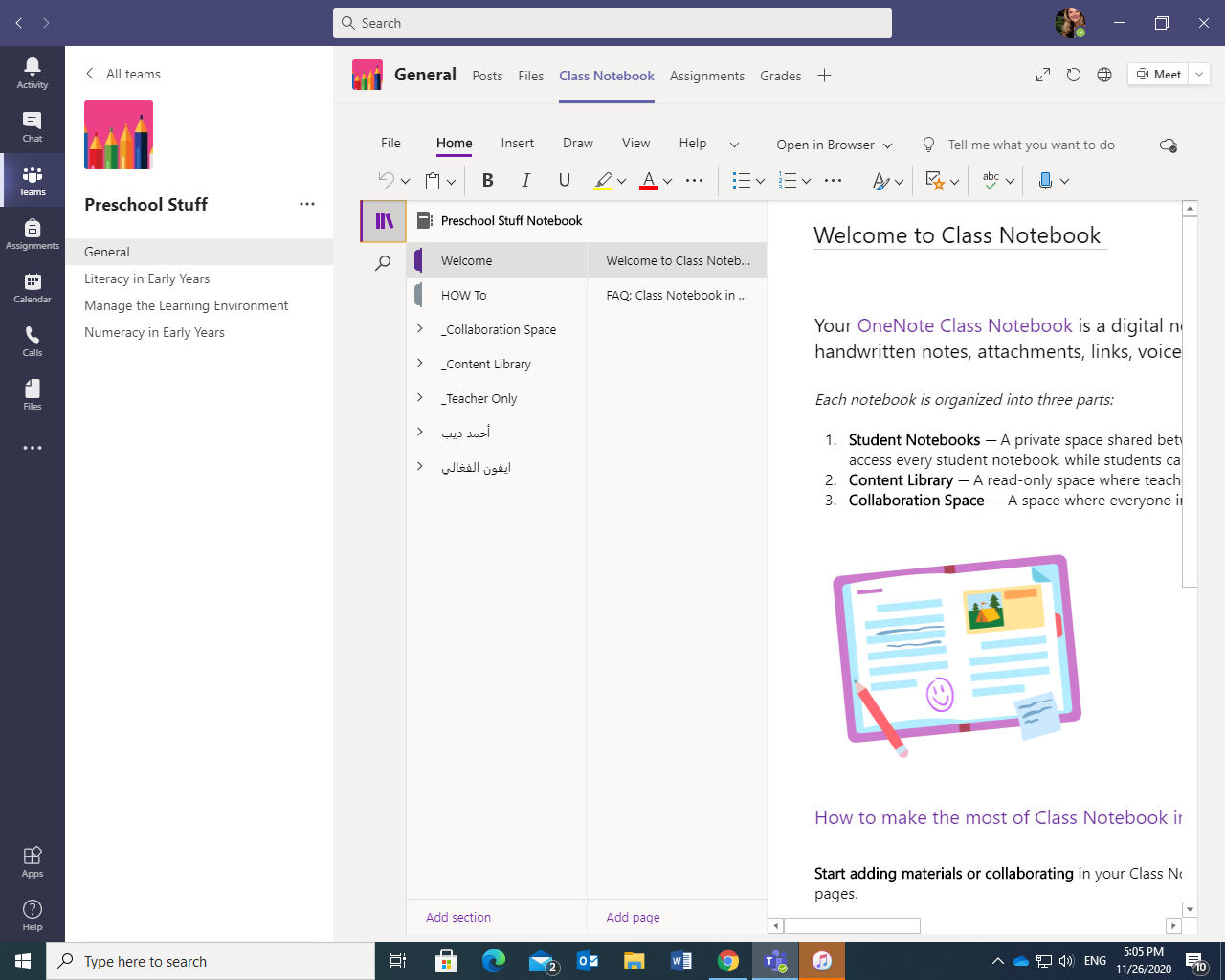
Task: Add a new tab with plus icon
Action: click(x=824, y=75)
